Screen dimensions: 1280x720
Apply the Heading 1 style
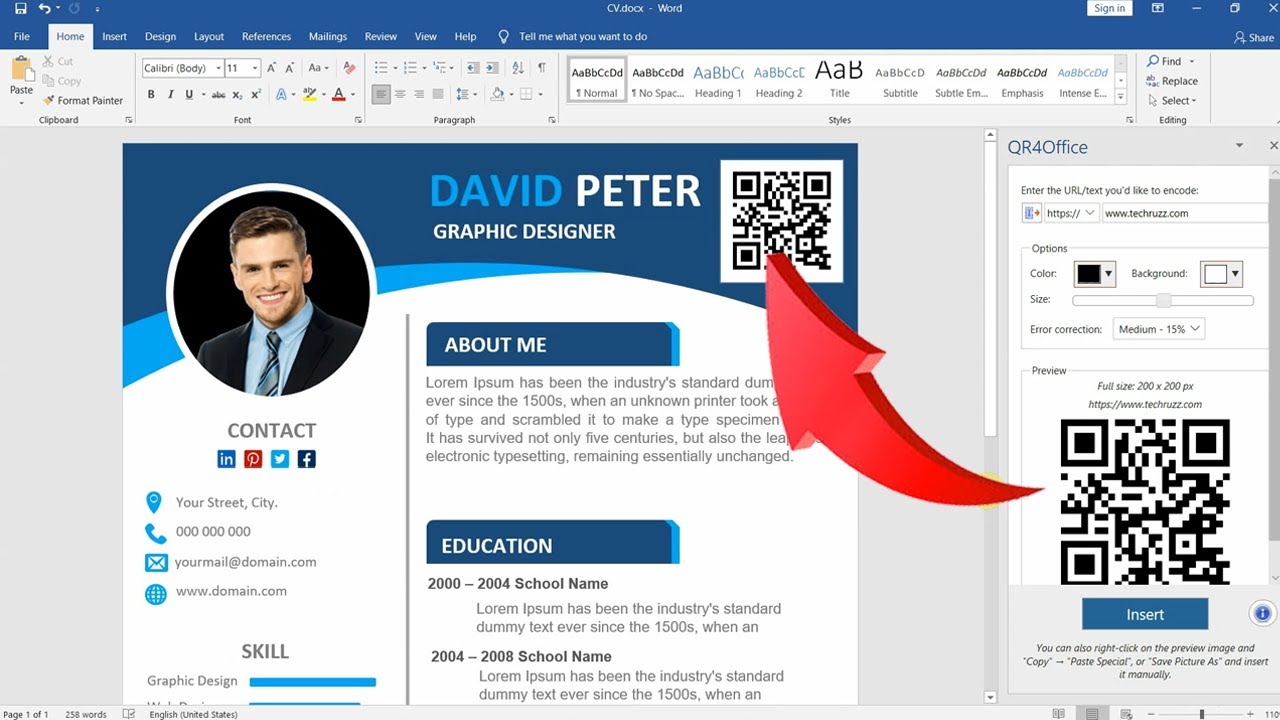click(x=718, y=80)
